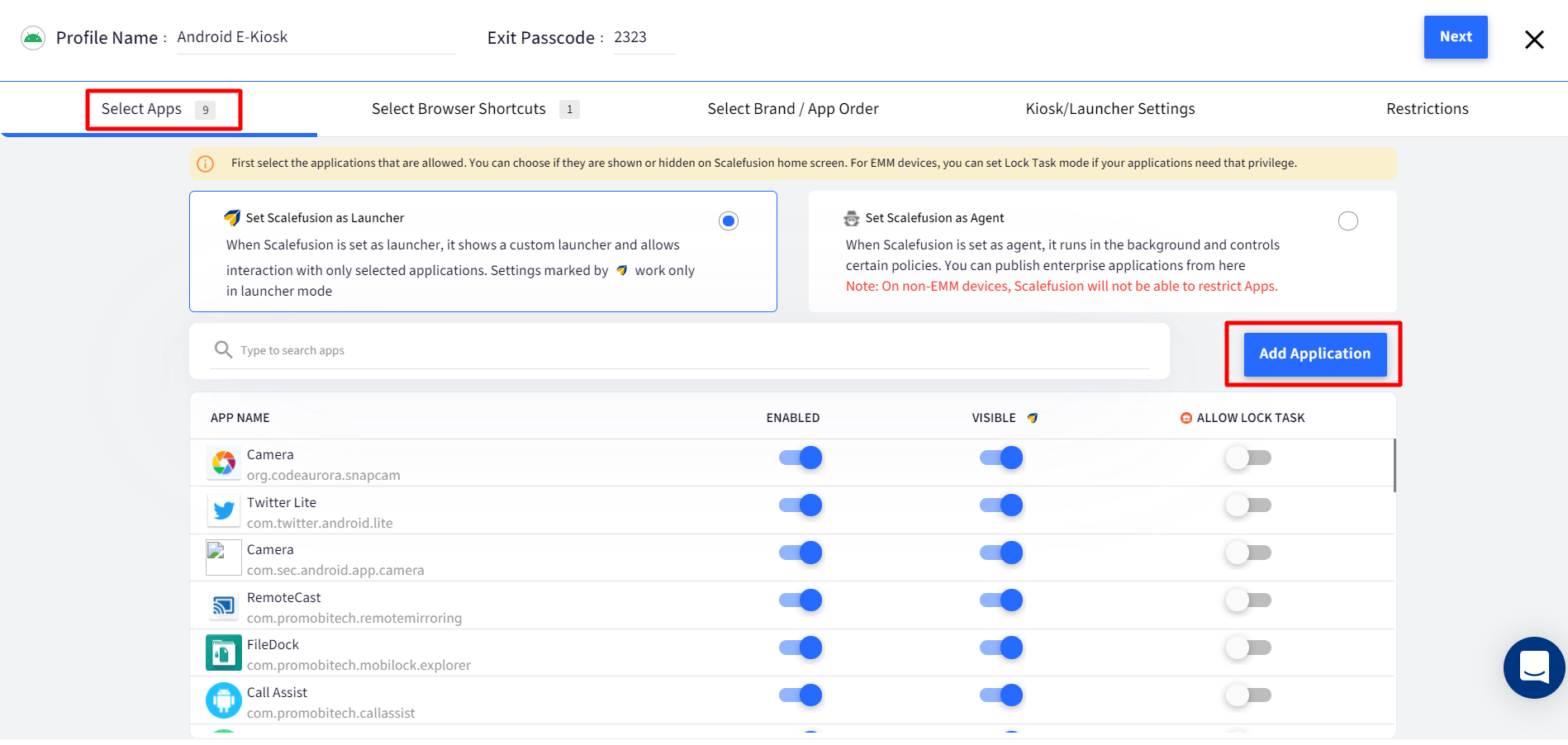Viewport: 1568px width, 745px height.
Task: Click the FileDock app icon
Action: tap(223, 653)
